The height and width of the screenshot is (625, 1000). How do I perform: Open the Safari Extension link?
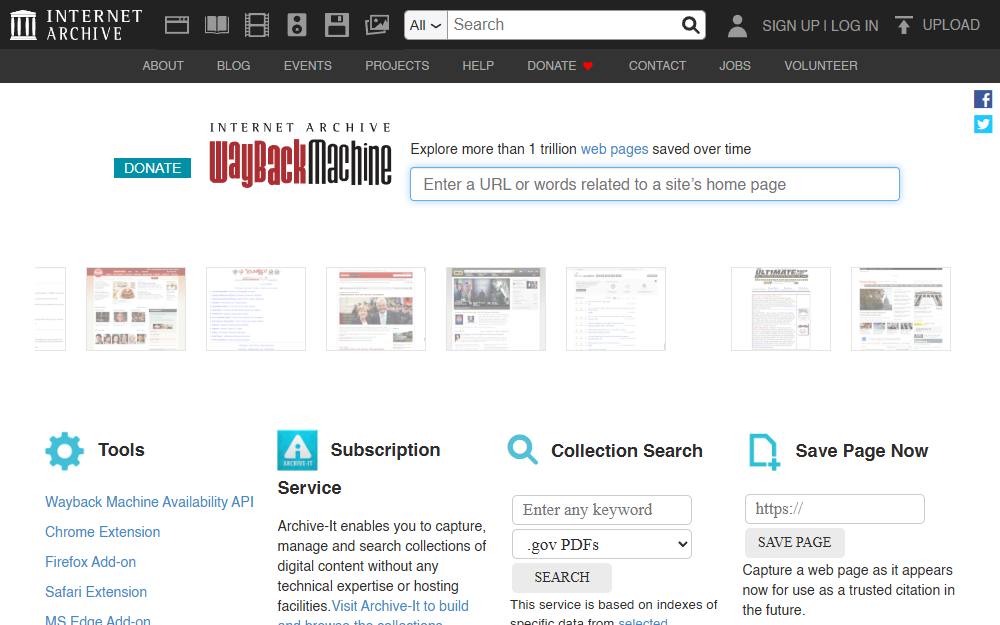click(96, 592)
